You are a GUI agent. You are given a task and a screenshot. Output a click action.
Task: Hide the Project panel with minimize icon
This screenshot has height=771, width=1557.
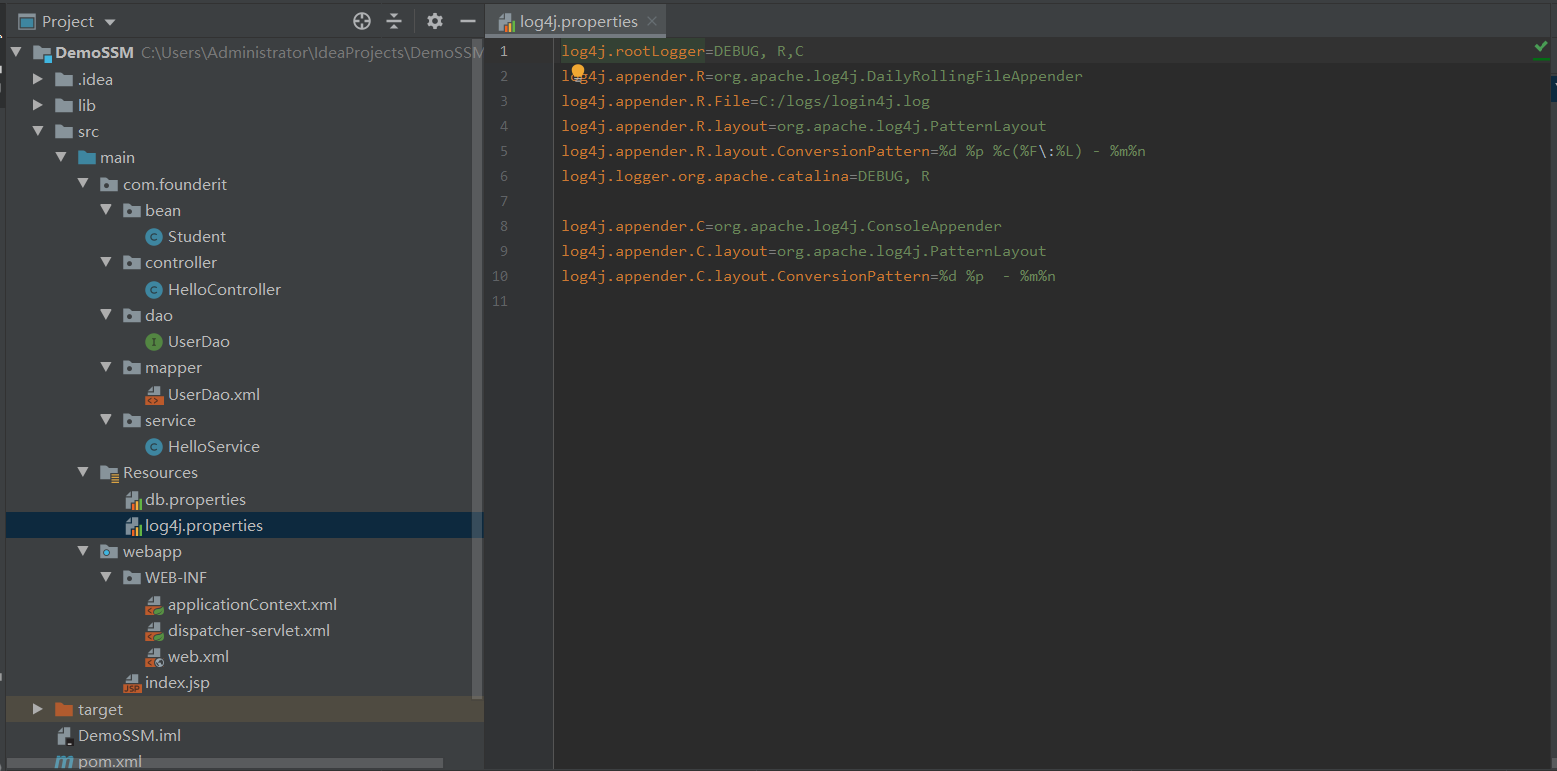click(x=467, y=21)
